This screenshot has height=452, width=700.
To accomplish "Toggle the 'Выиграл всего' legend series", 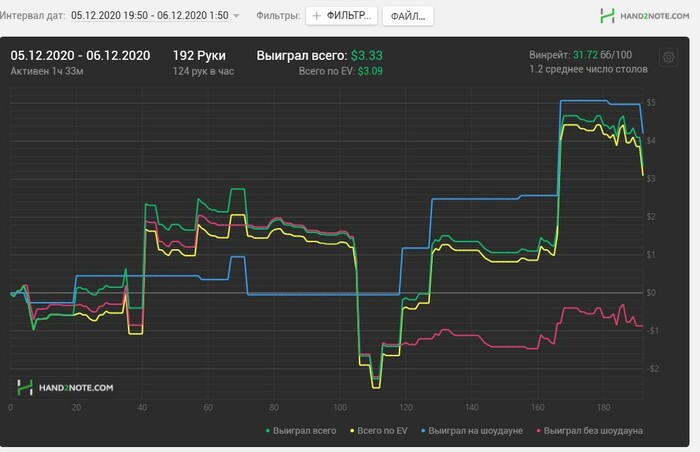I will pos(301,431).
